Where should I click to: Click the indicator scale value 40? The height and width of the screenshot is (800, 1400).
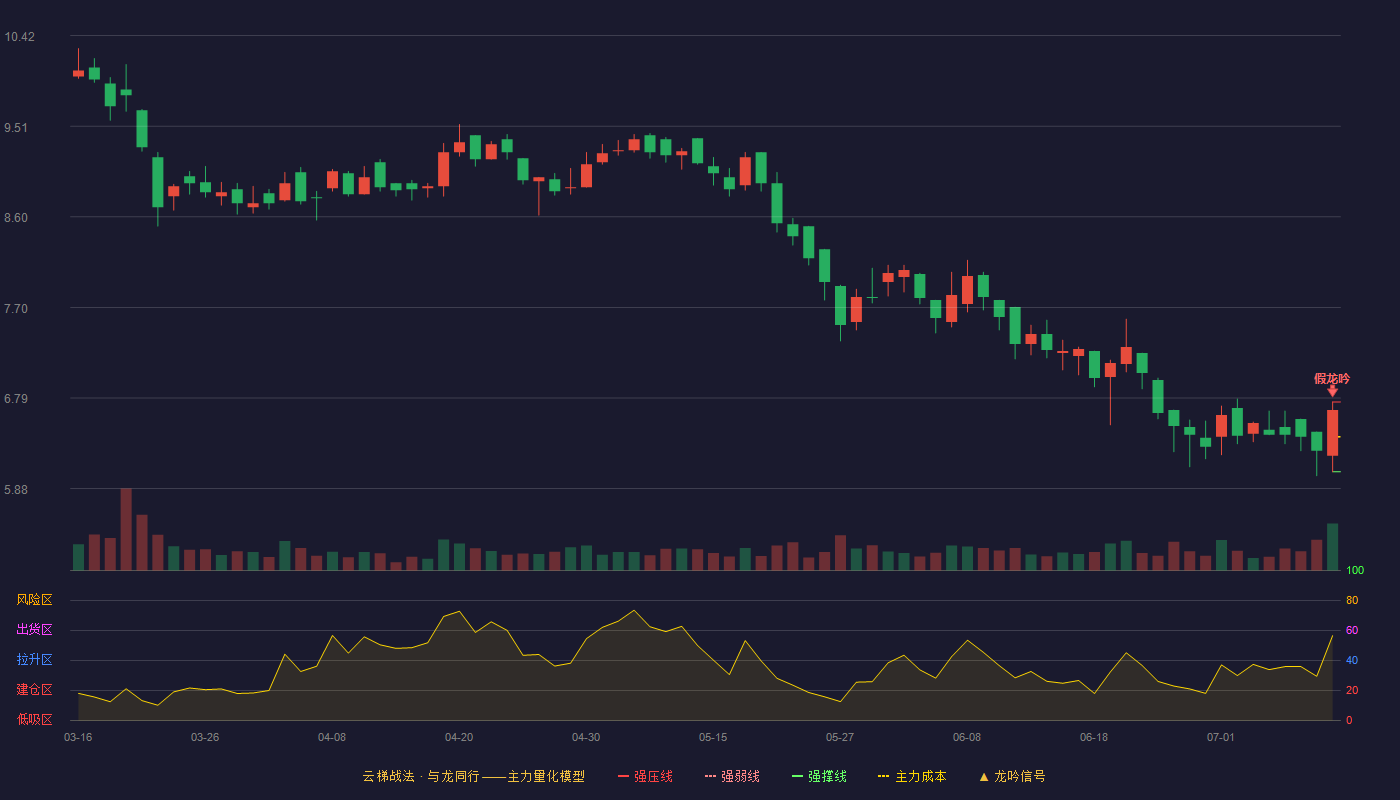(1352, 660)
